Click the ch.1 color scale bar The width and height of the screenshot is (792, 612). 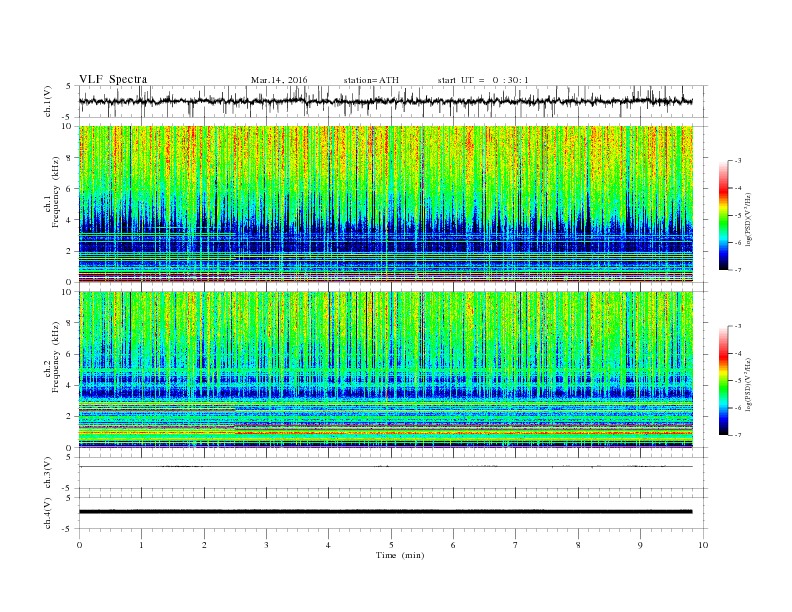(x=723, y=215)
